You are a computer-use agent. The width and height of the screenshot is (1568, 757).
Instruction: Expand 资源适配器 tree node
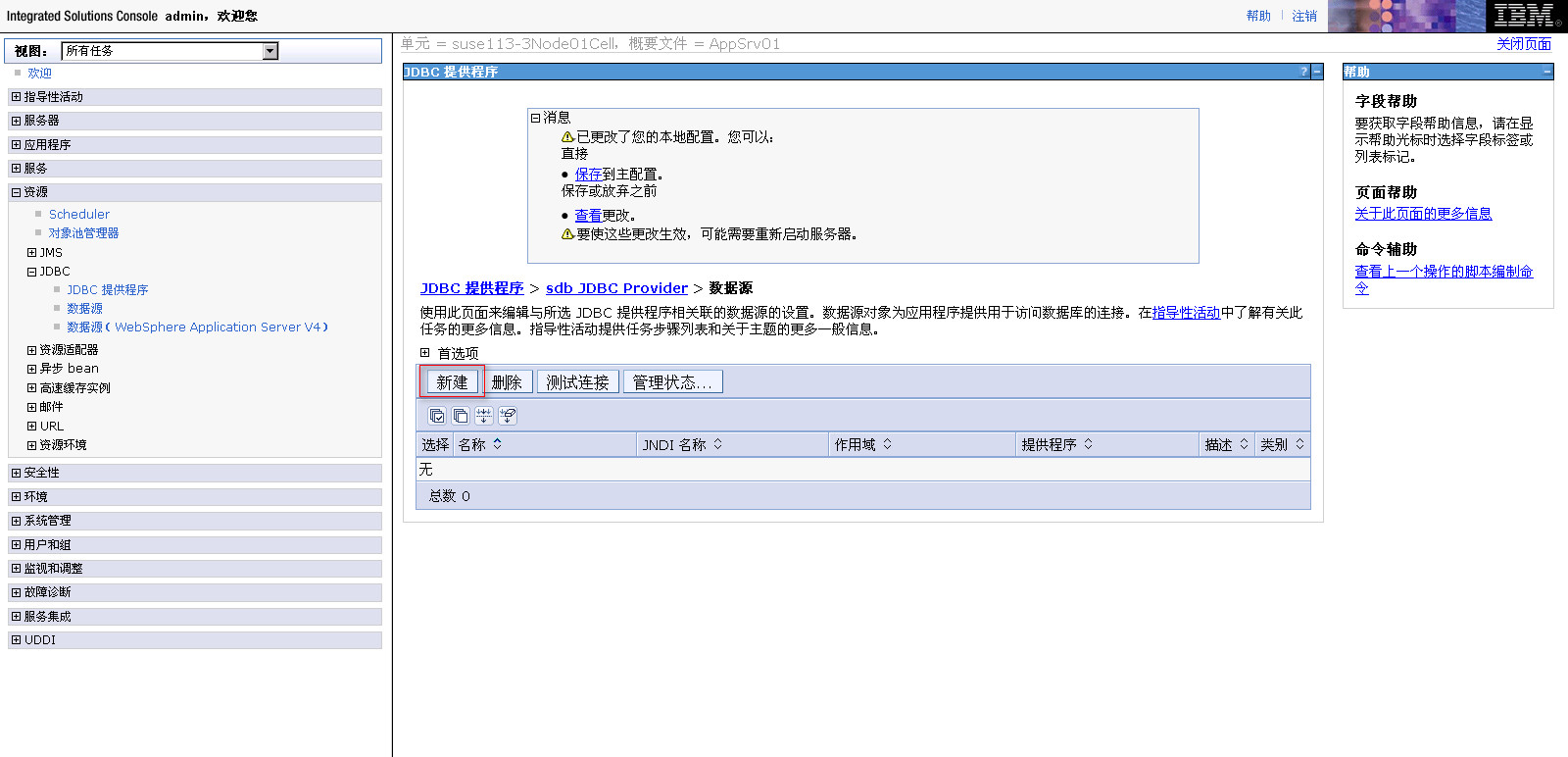coord(31,350)
